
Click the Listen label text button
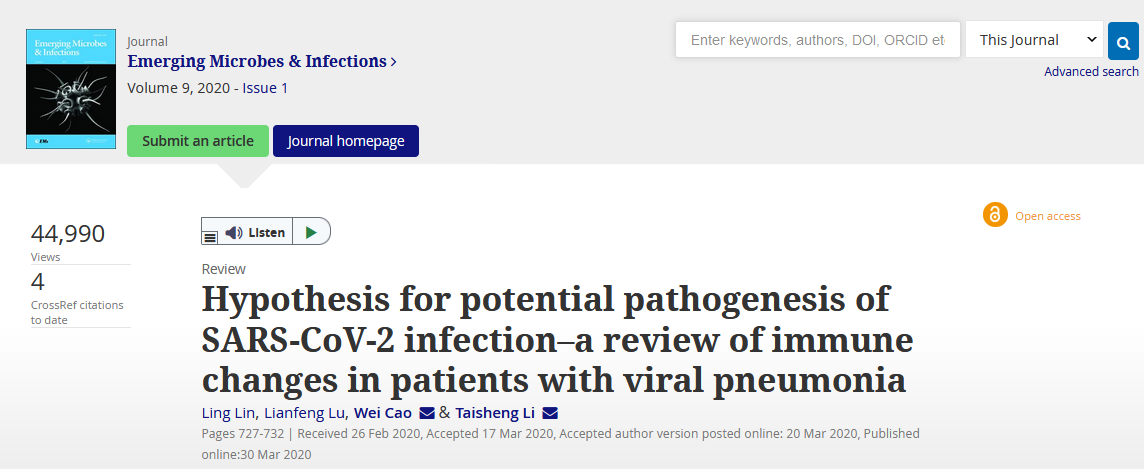(x=266, y=233)
